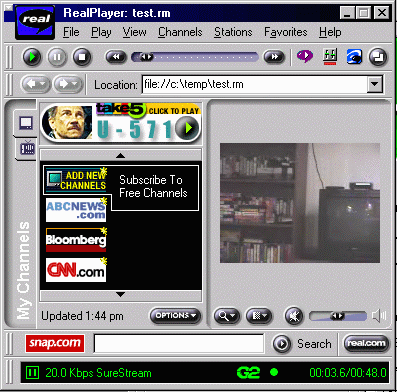Open the CNN.com channel

(76, 270)
